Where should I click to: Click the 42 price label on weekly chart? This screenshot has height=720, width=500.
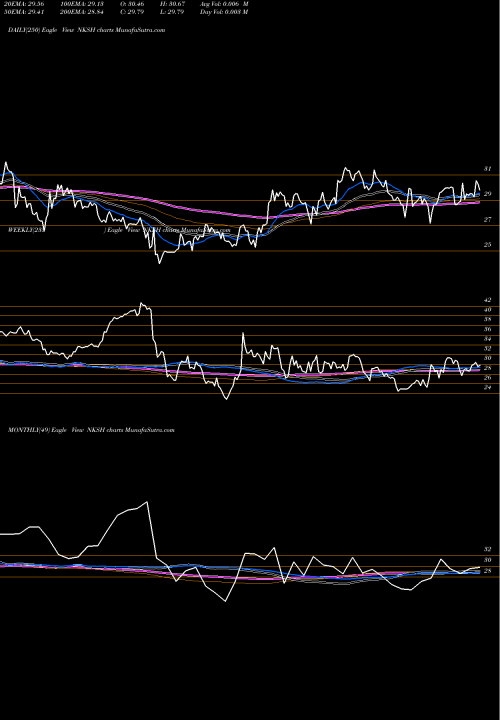tap(488, 300)
